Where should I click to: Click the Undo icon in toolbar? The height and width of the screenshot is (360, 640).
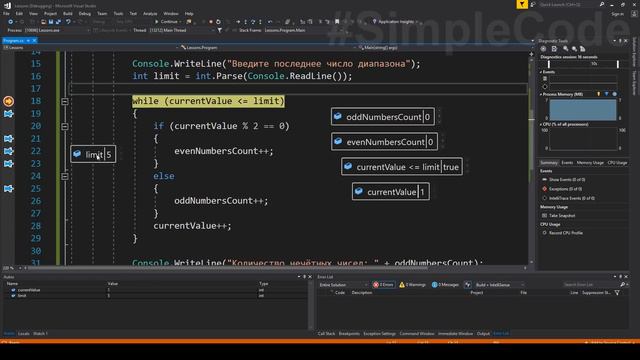(68, 22)
